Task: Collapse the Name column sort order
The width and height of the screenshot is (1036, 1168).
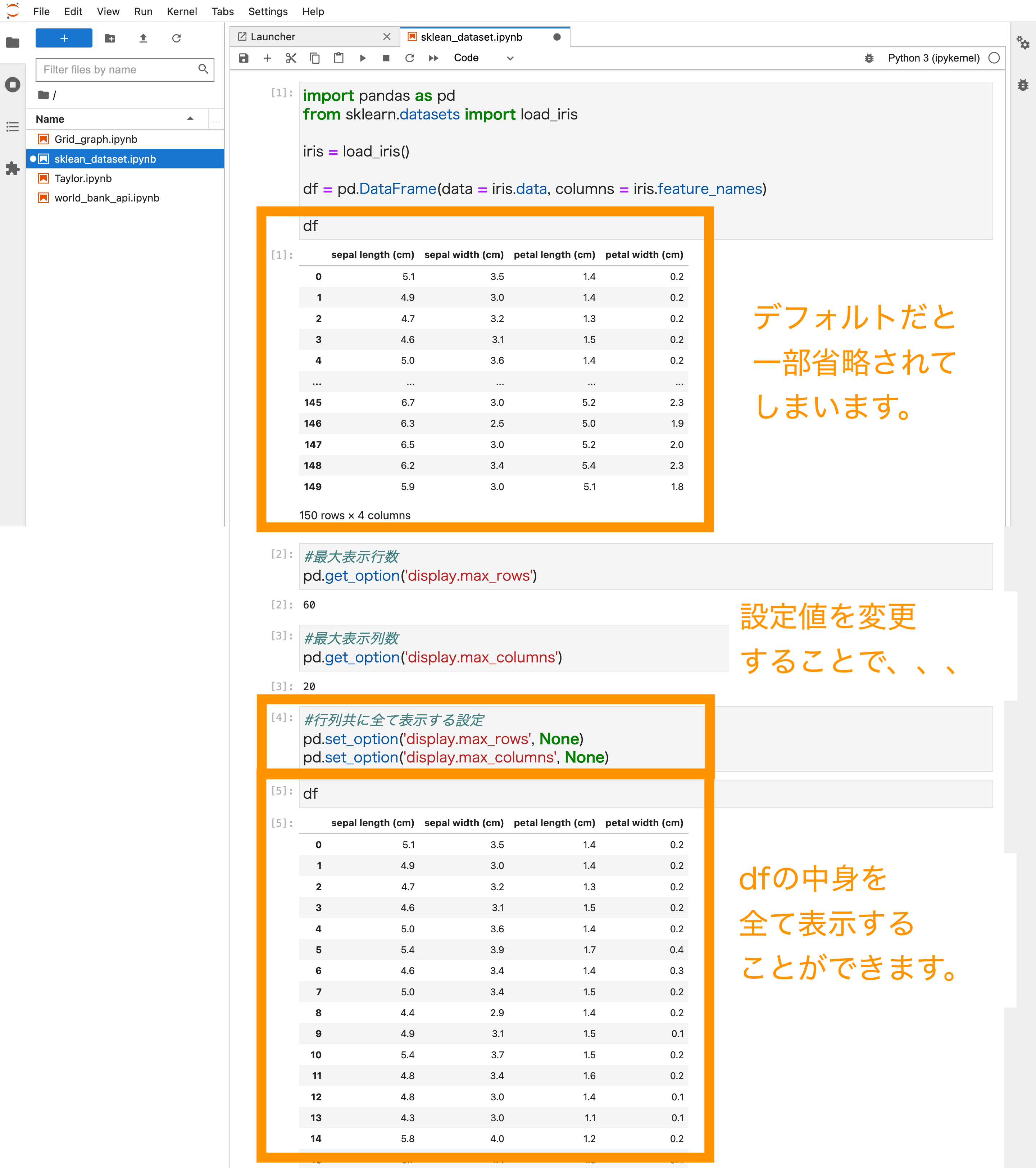Action: [190, 119]
